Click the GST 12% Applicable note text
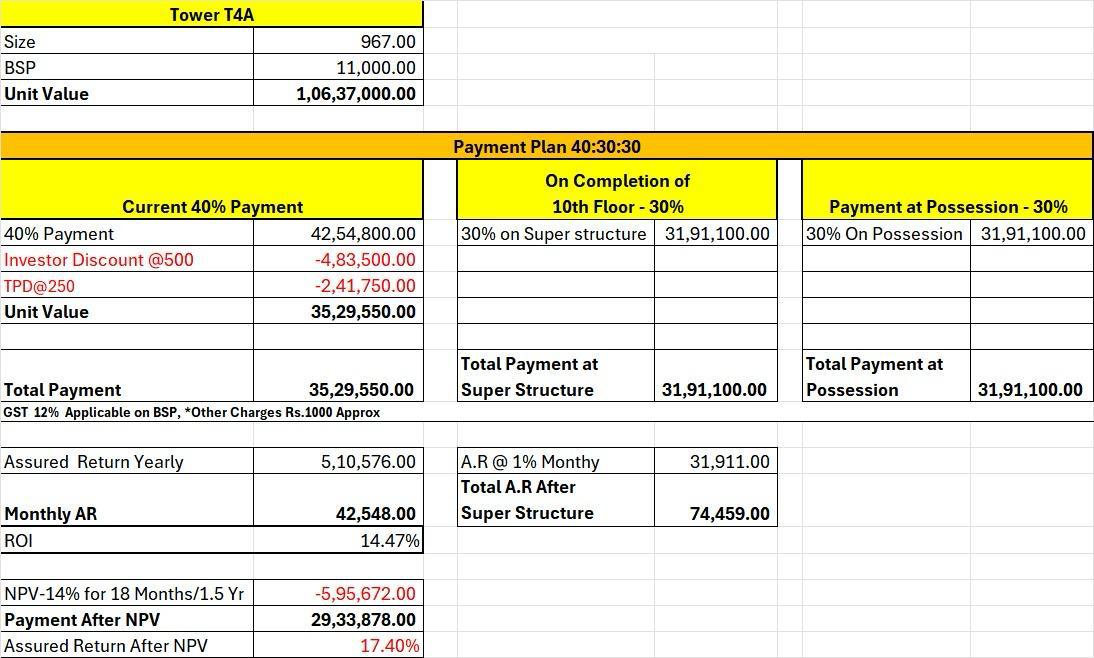This screenshot has width=1094, height=658. click(x=192, y=412)
